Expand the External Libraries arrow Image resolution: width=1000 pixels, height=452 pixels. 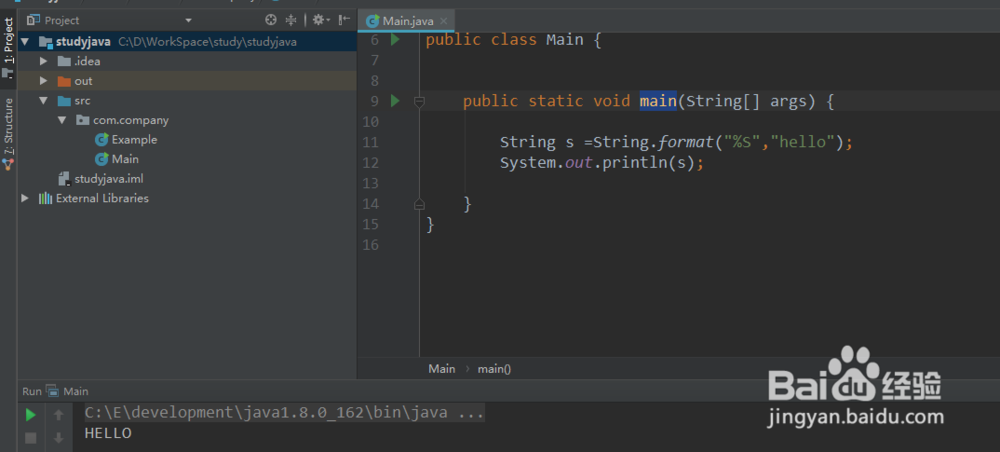click(25, 198)
